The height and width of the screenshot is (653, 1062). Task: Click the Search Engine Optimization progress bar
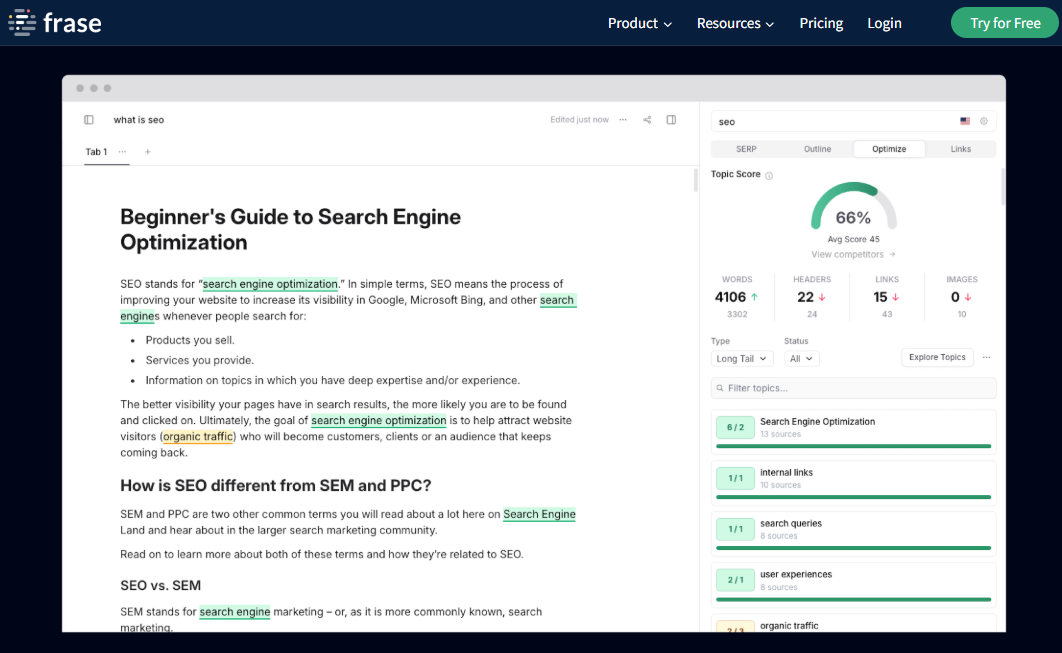(x=853, y=446)
